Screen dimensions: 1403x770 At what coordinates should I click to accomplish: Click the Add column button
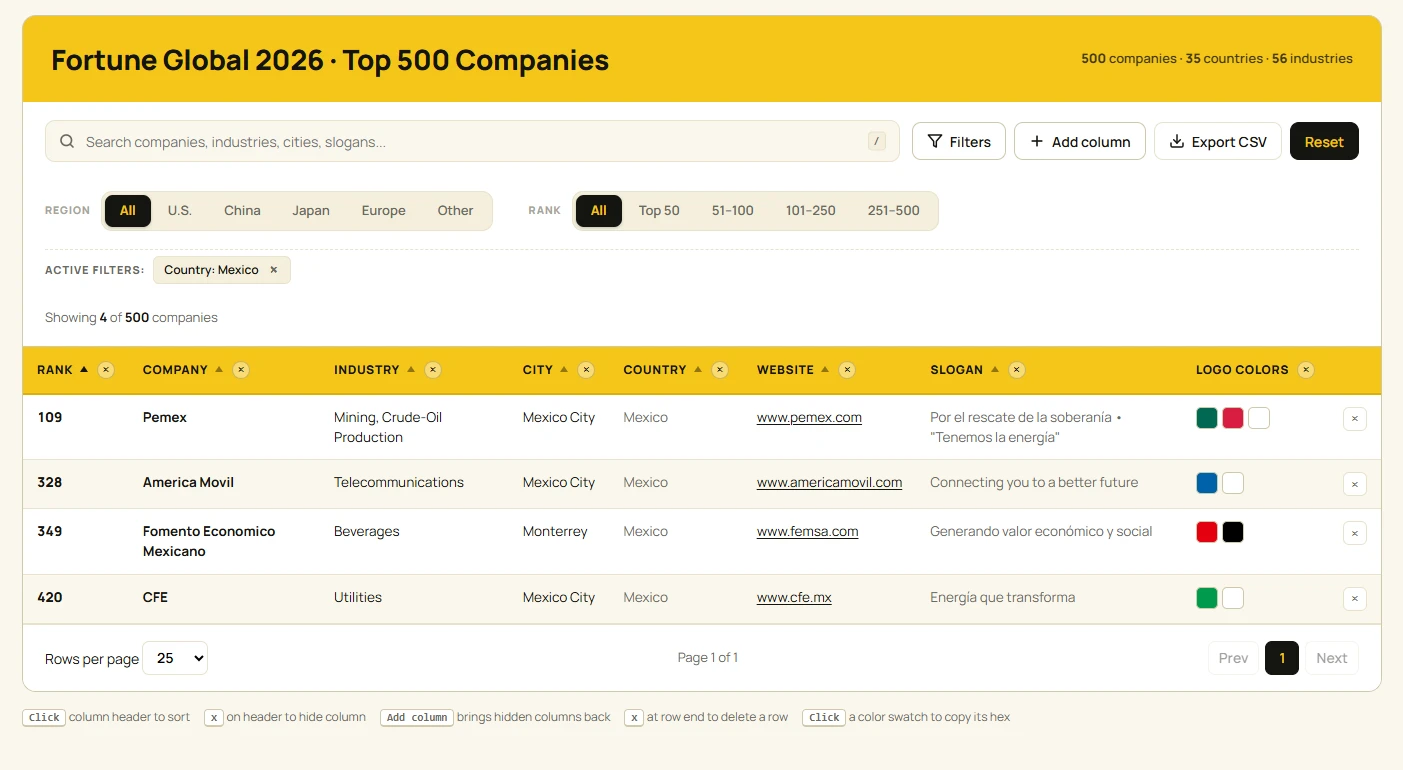click(1080, 141)
